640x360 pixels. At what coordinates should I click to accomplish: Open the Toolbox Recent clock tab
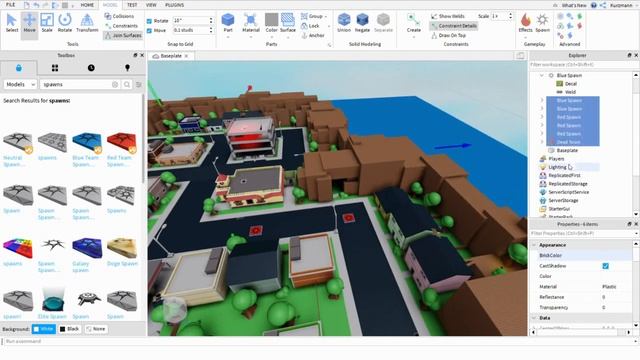coord(91,68)
